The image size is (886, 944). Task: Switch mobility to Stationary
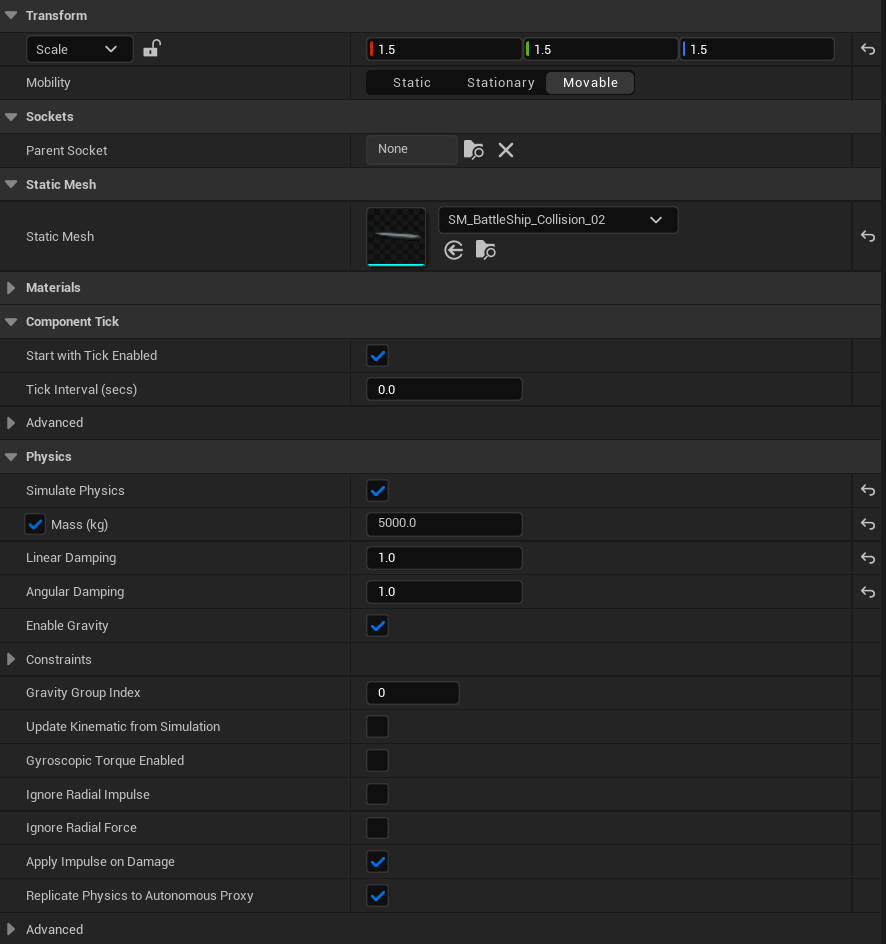[500, 82]
